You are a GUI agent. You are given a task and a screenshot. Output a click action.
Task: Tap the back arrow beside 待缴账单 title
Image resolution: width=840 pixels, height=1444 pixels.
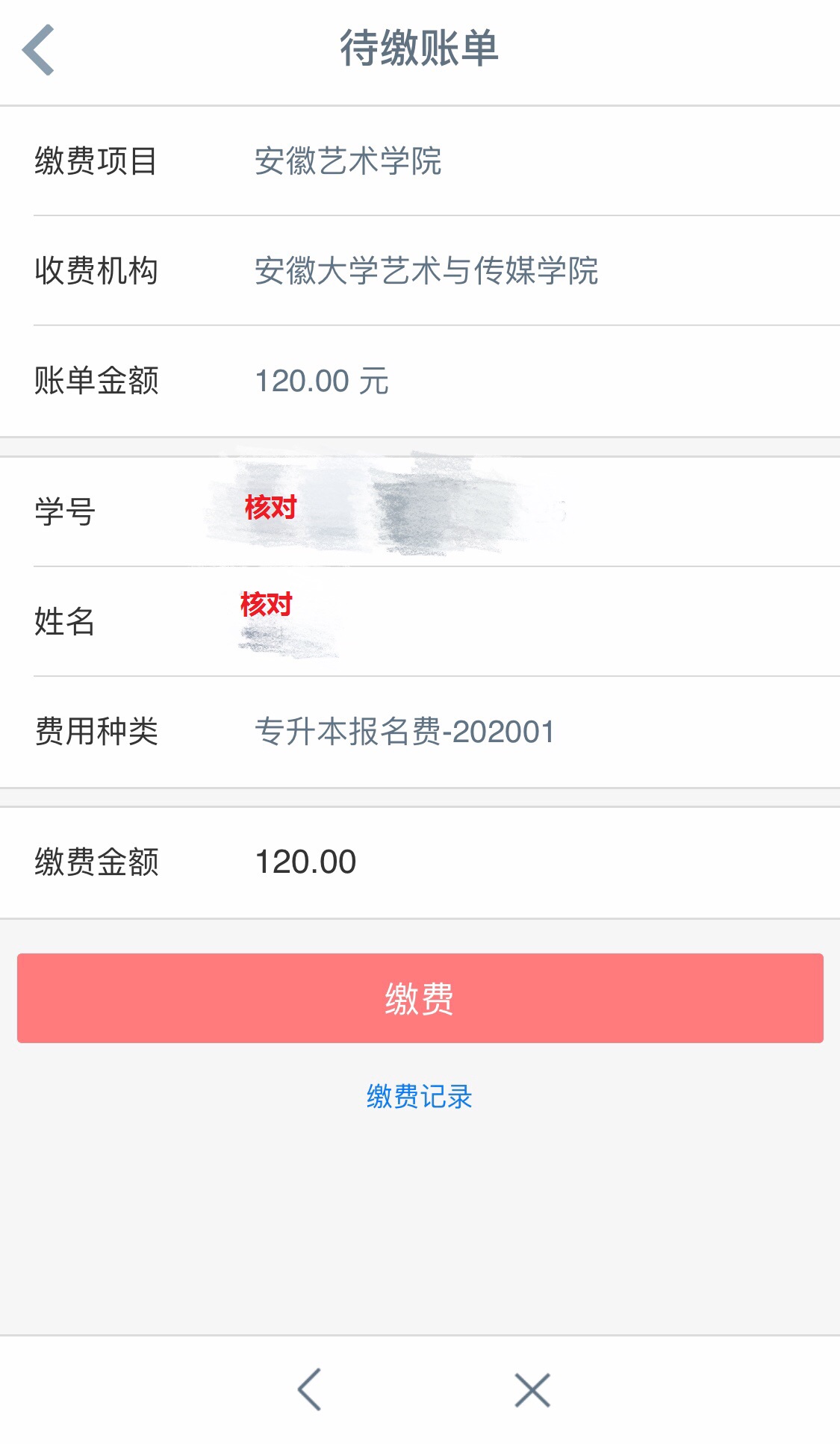point(38,49)
